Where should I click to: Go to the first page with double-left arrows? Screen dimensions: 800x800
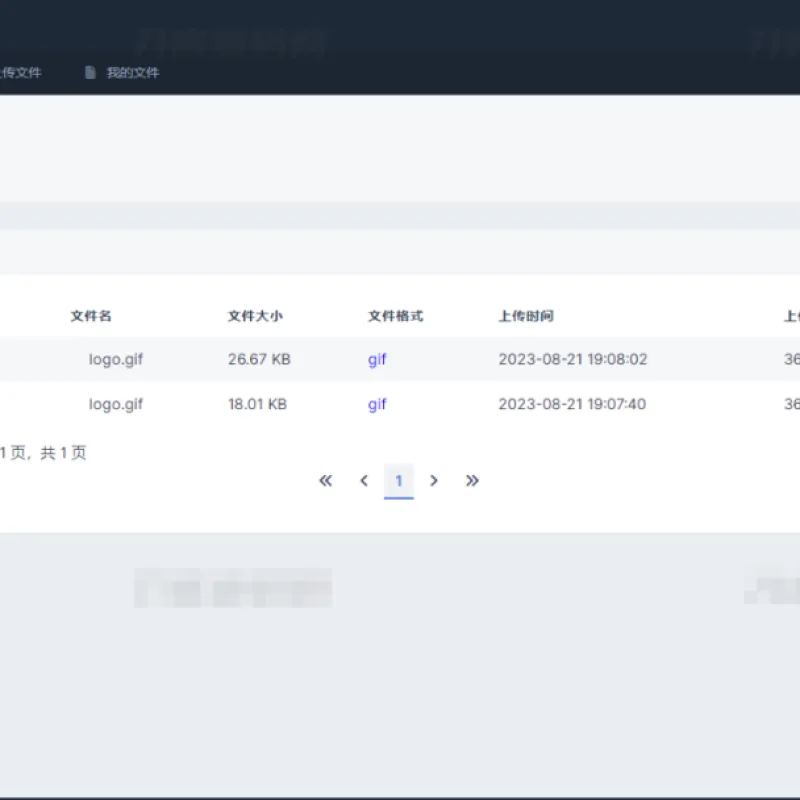(x=326, y=481)
